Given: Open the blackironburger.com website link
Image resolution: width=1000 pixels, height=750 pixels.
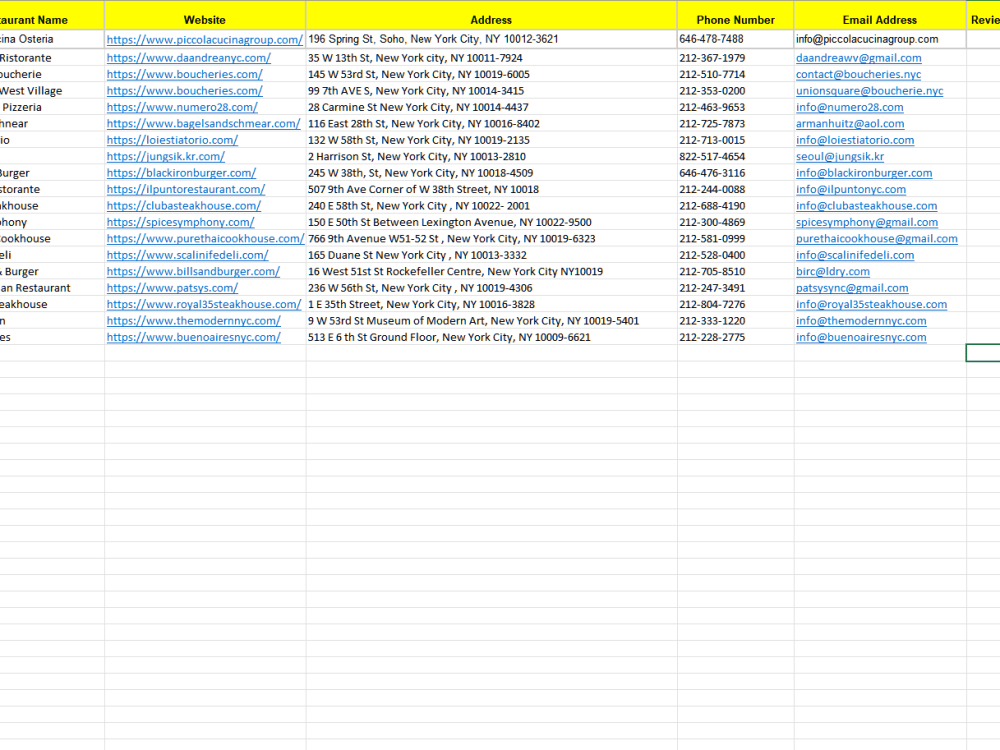Looking at the screenshot, I should coord(181,173).
